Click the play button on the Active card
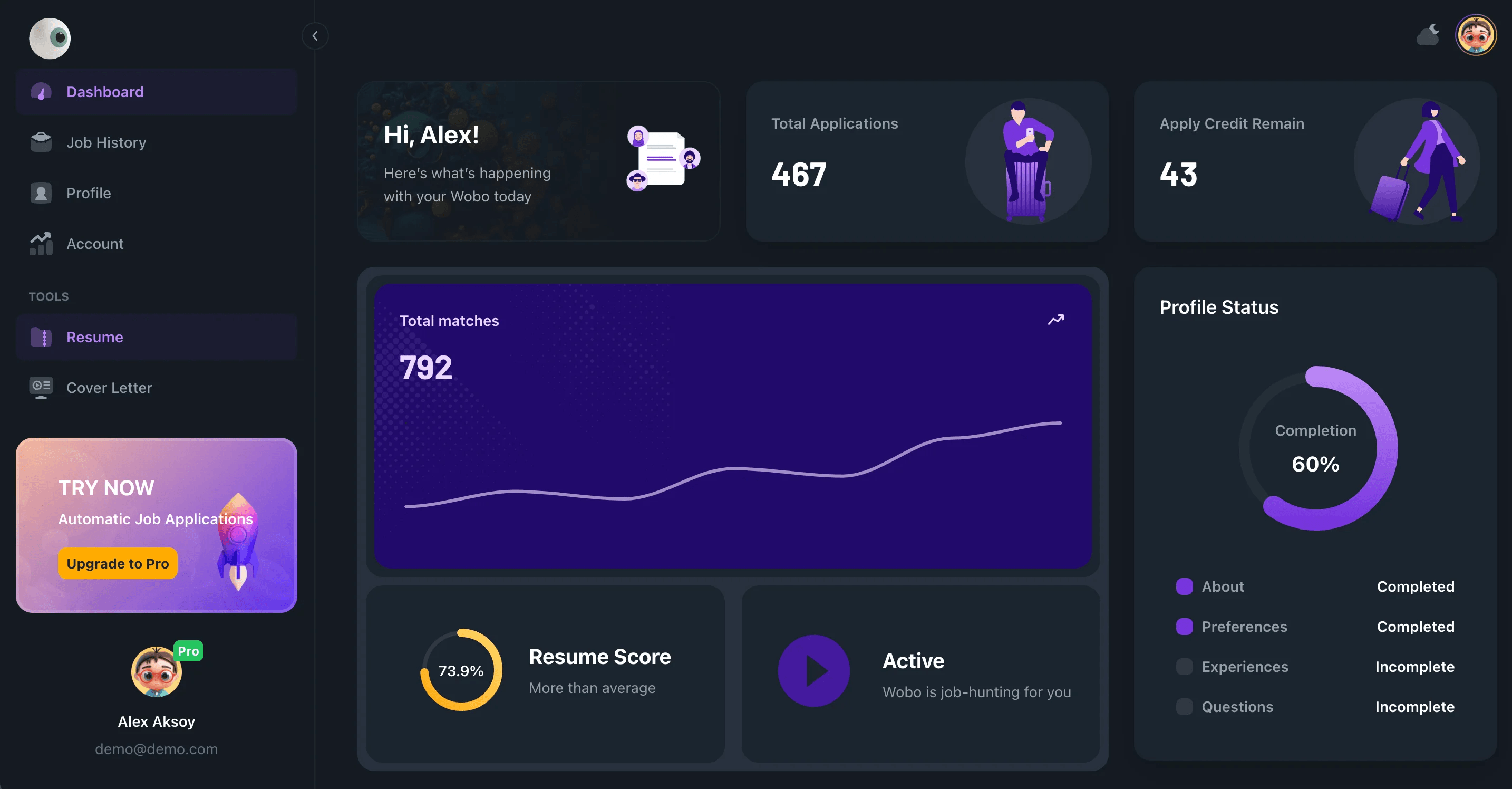Screen dimensions: 1512x789 pyautogui.click(x=813, y=670)
